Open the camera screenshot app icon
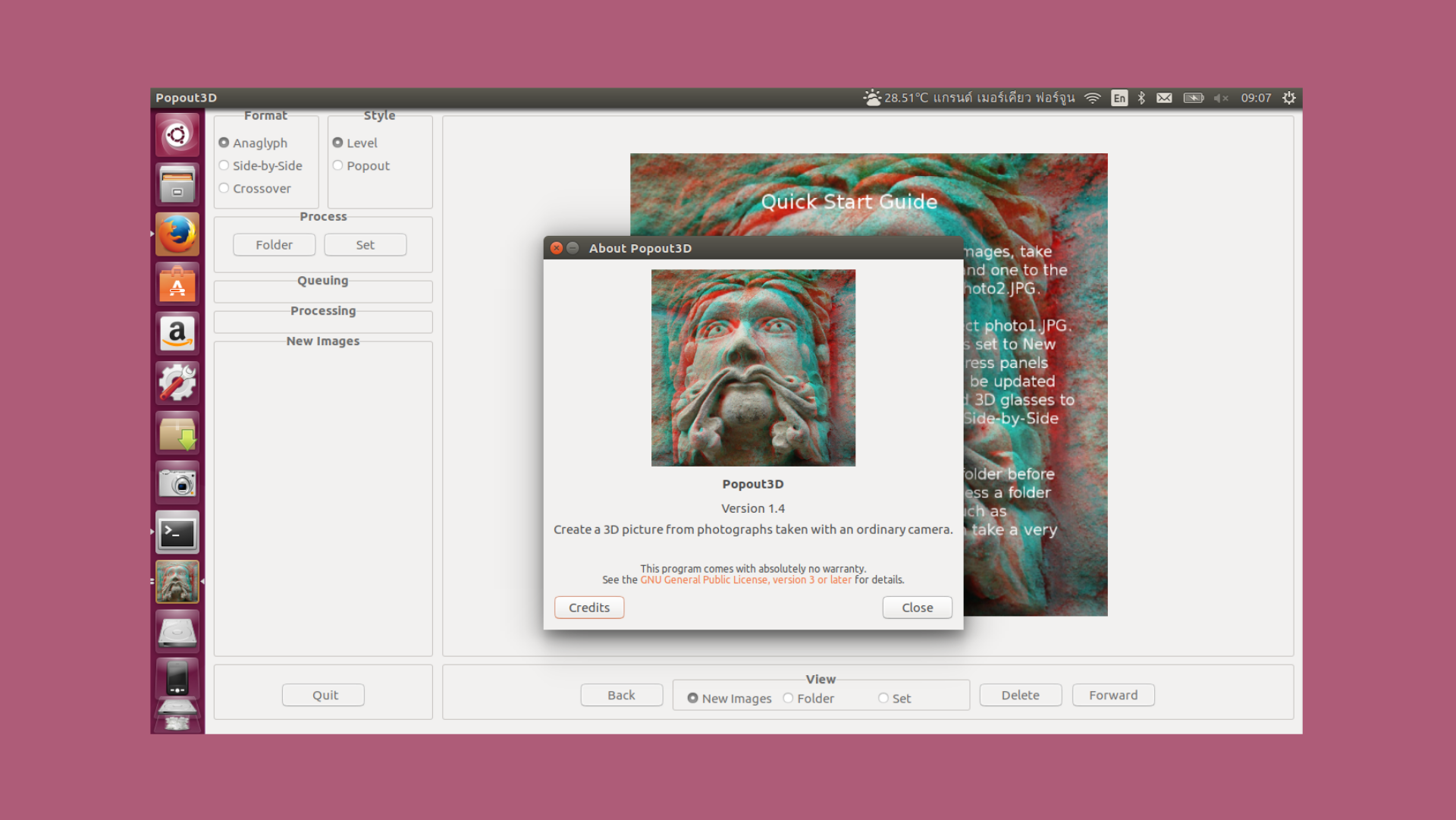Screen dimensions: 1456x820 click(x=177, y=482)
